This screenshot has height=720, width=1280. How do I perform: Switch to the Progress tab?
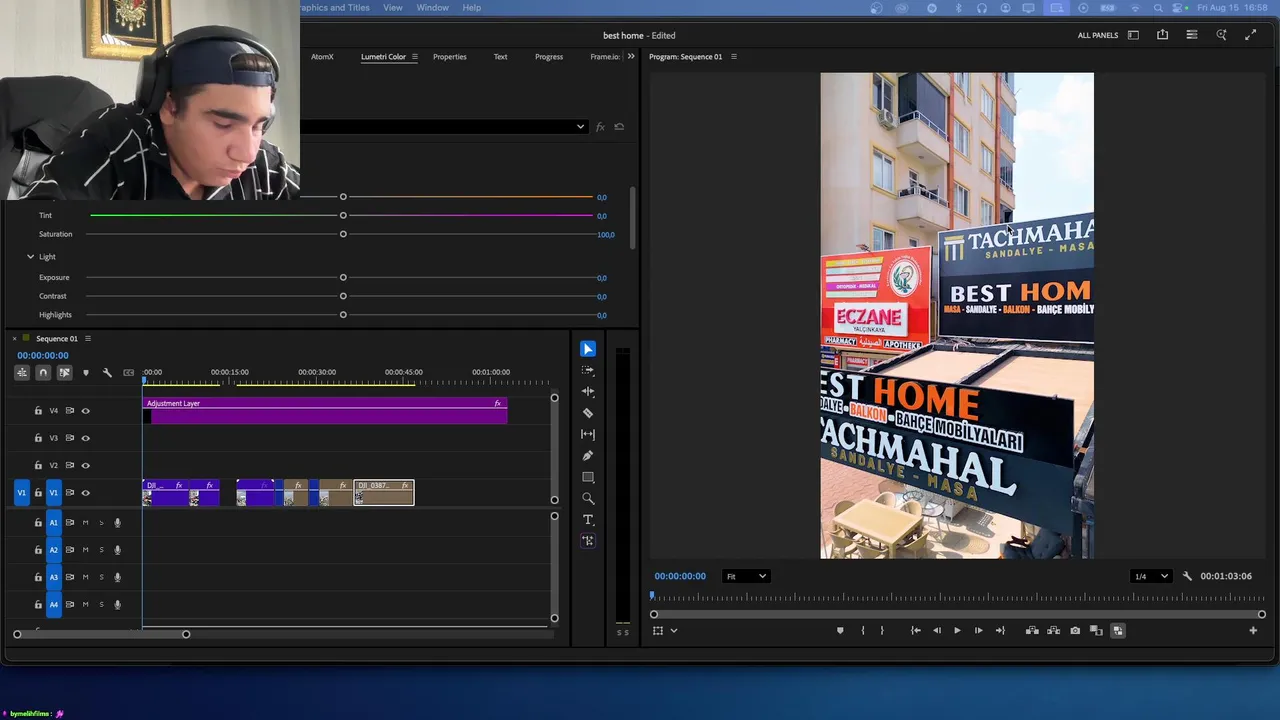(x=549, y=57)
